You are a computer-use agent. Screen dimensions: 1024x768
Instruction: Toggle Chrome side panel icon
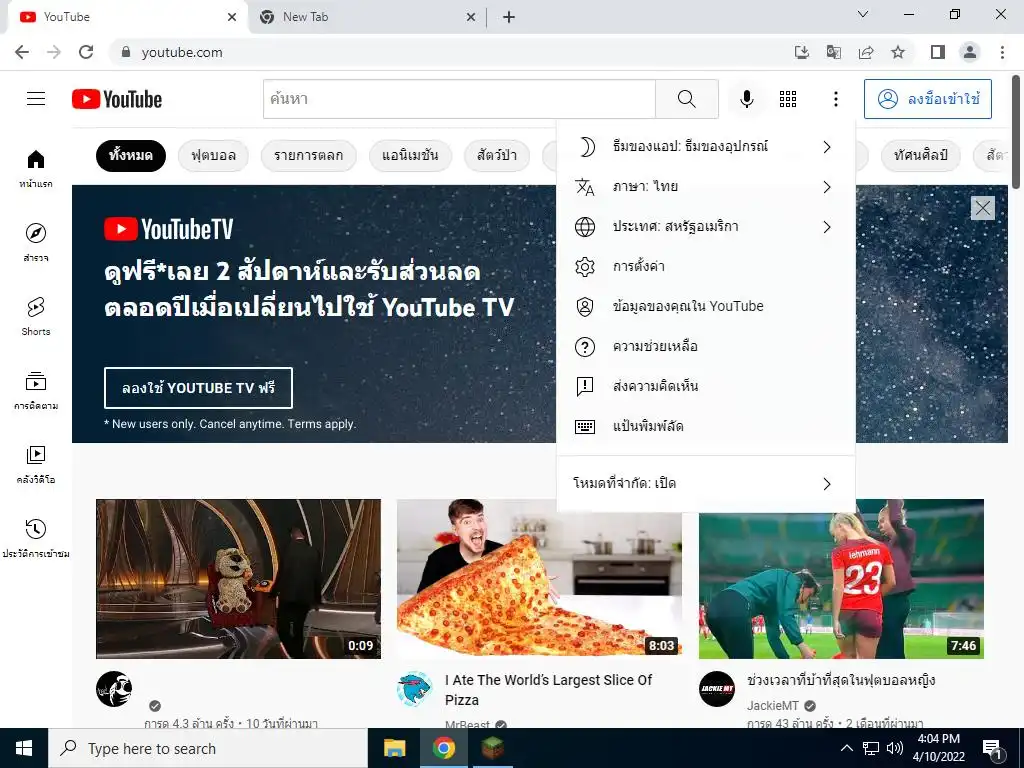pos(938,52)
